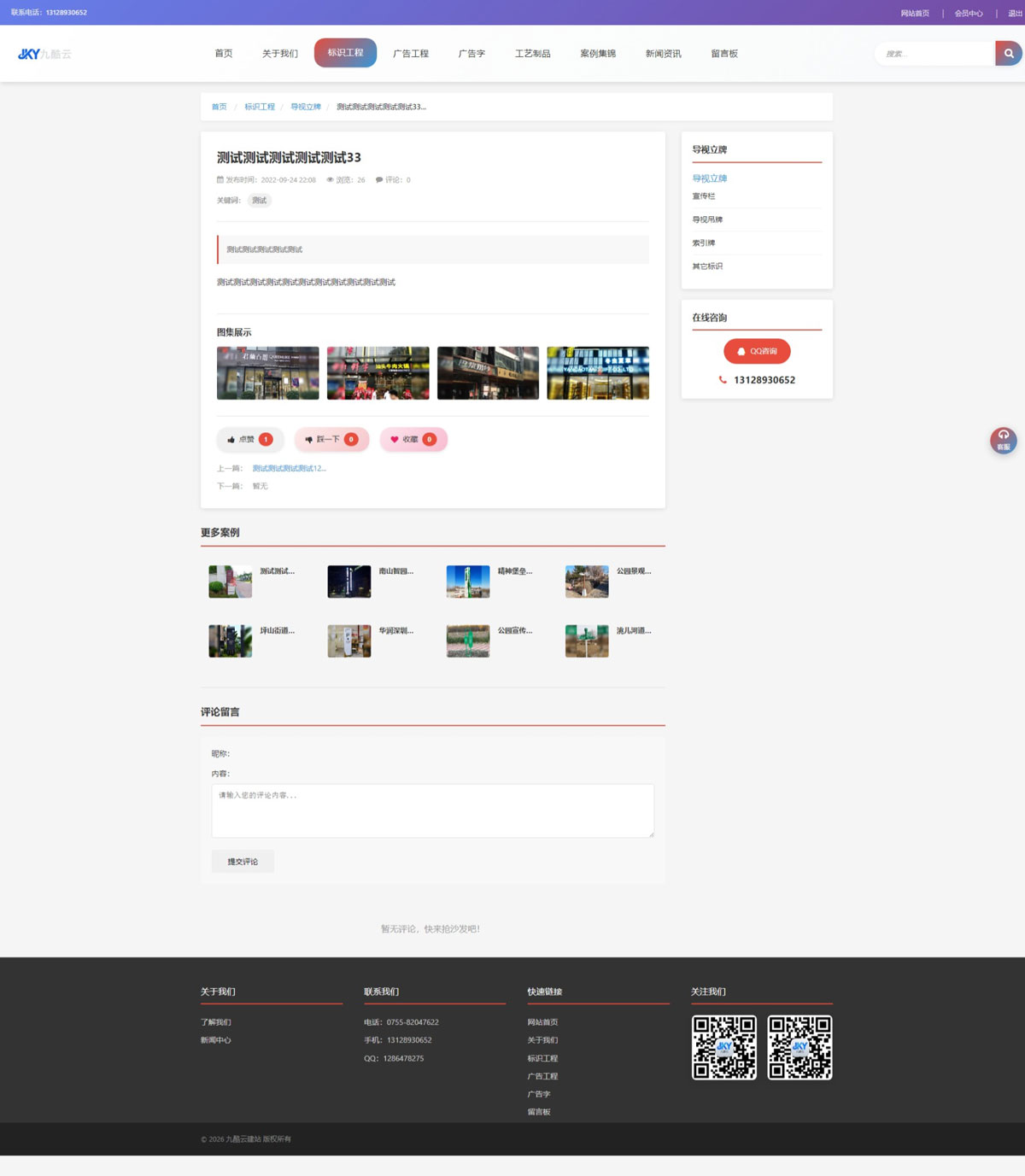1025x1176 pixels.
Task: Click the thumbs-down 踩一下 button
Action: coord(331,440)
